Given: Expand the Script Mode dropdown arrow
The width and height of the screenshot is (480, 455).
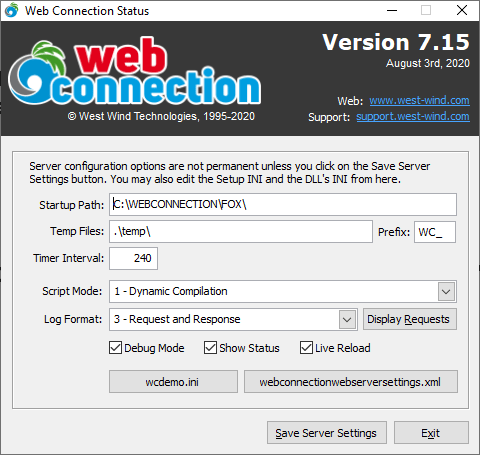Looking at the screenshot, I should 446,292.
